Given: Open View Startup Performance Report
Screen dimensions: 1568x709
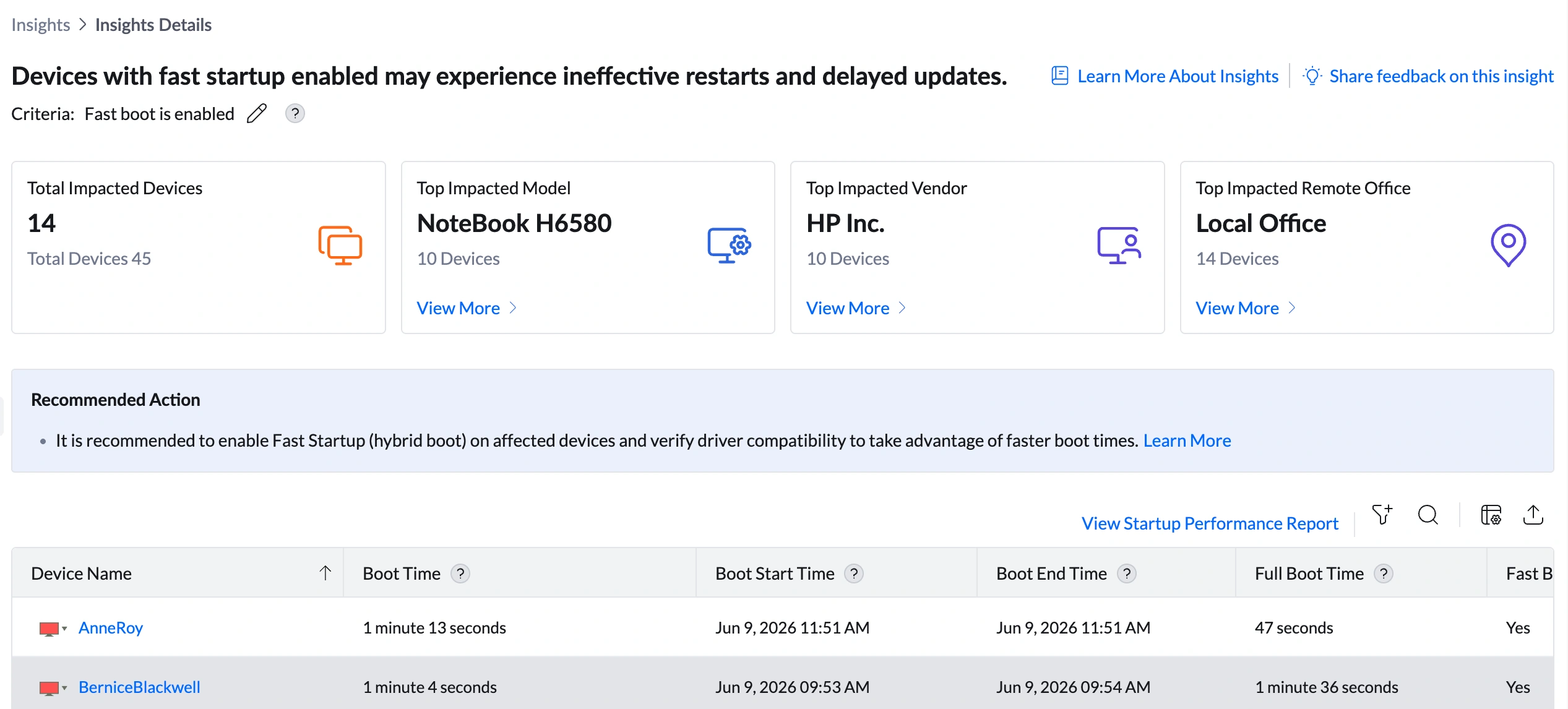Looking at the screenshot, I should [x=1210, y=523].
